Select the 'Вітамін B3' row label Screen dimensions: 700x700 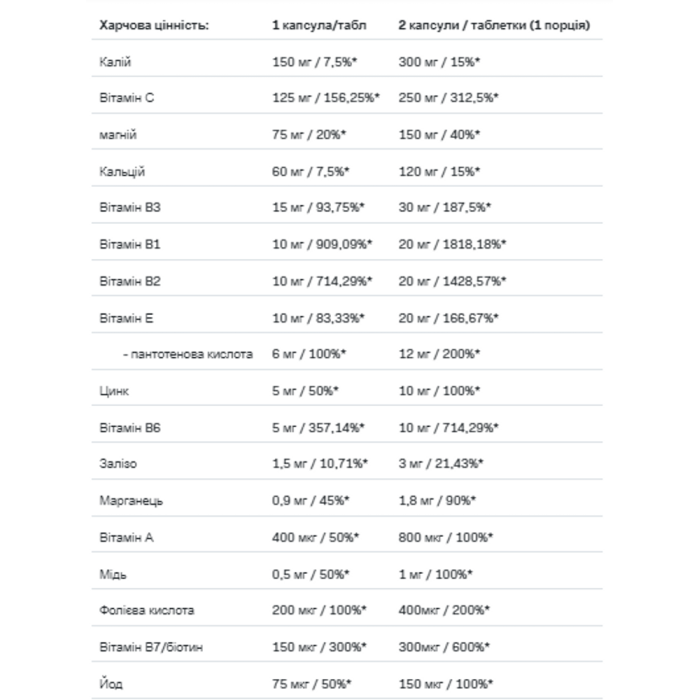129,208
